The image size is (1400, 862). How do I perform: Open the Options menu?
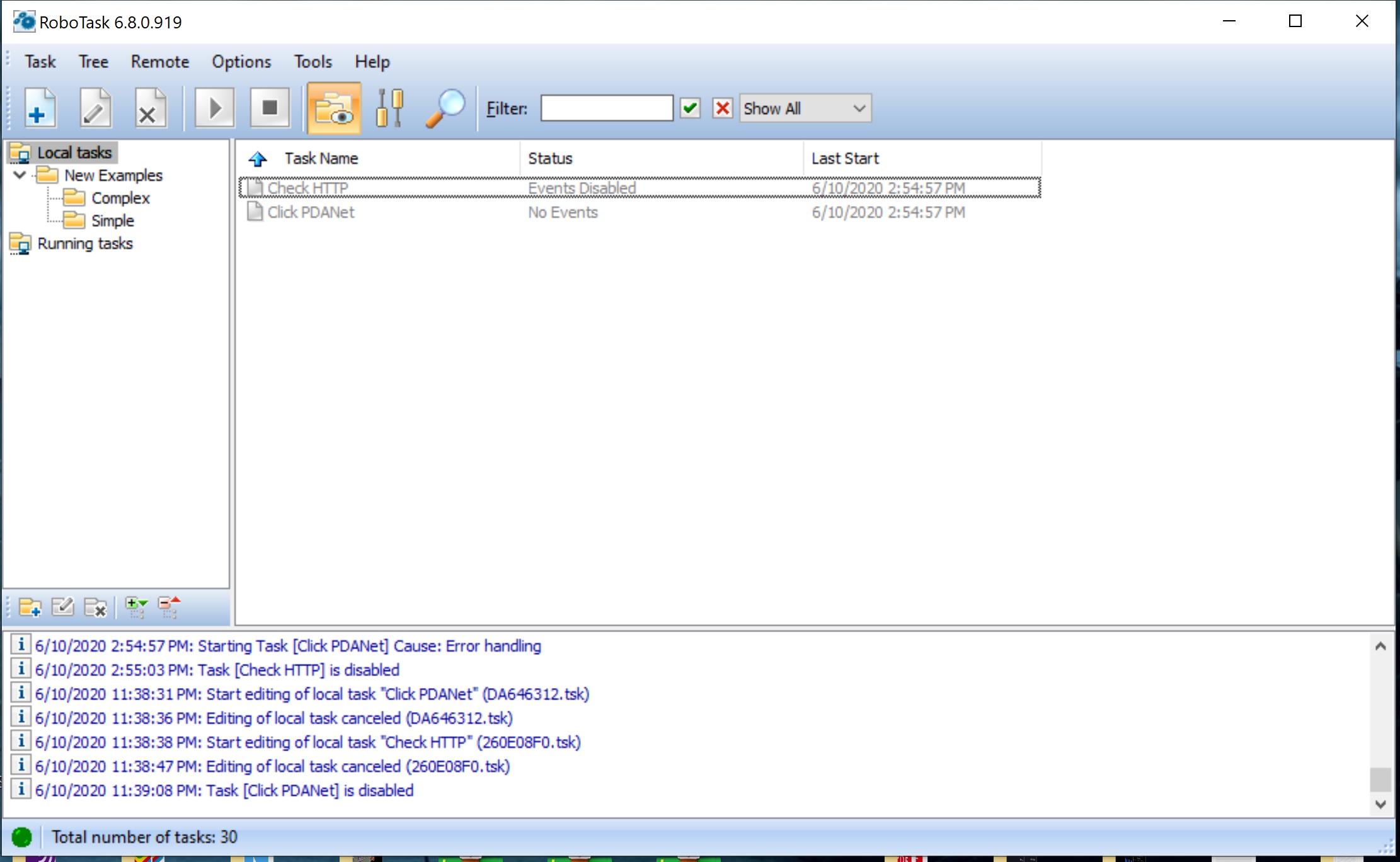coord(241,62)
